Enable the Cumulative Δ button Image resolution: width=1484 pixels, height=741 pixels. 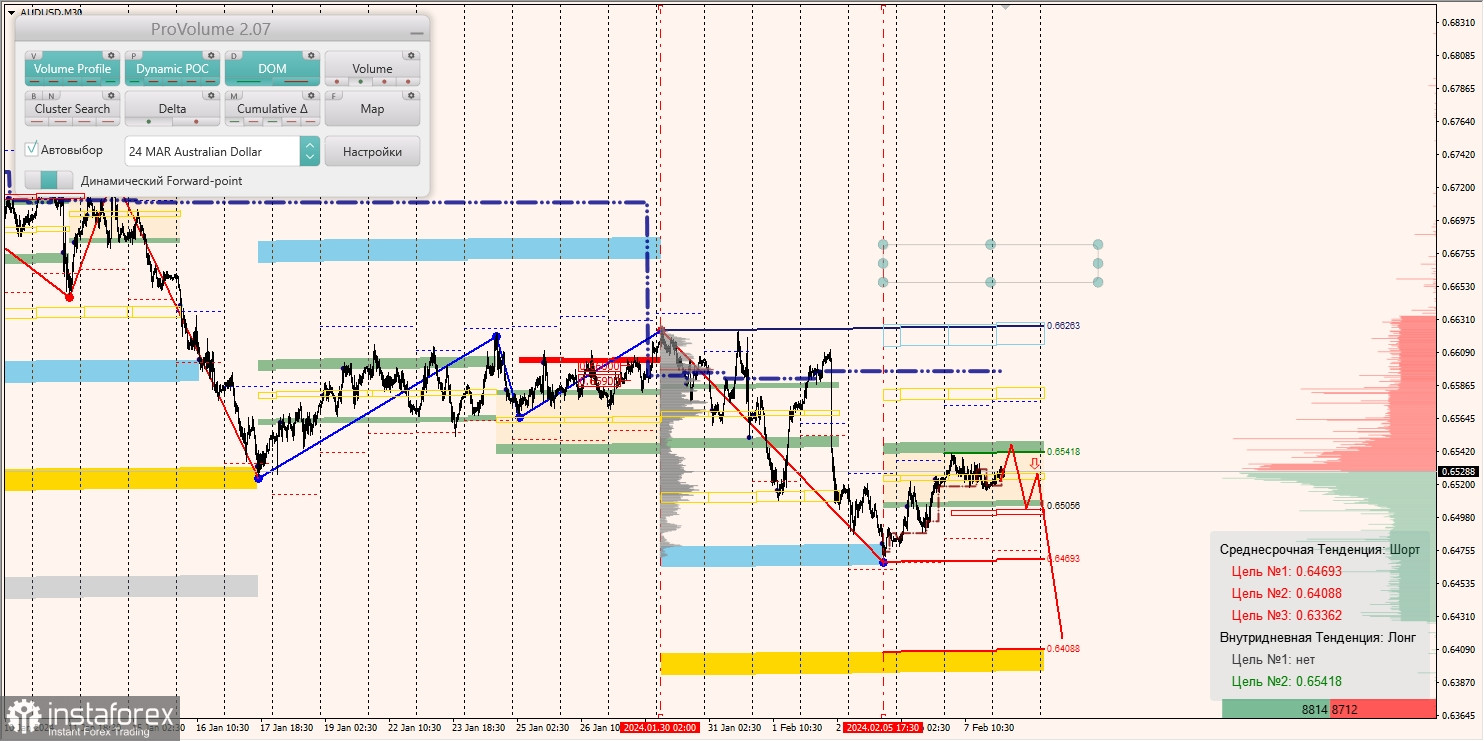272,108
